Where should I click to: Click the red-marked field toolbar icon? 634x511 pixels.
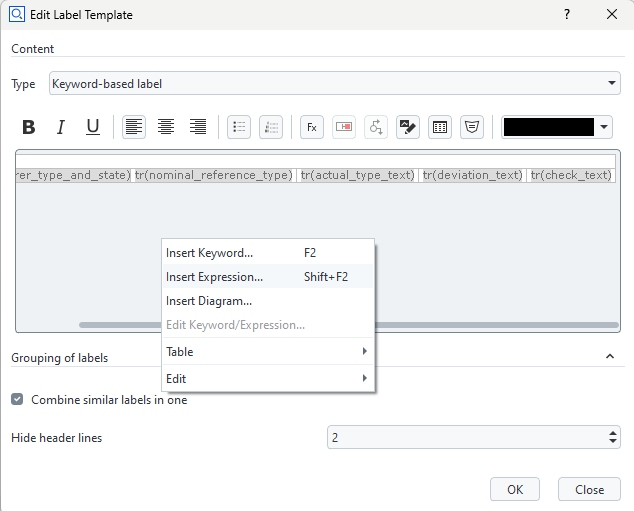click(344, 127)
